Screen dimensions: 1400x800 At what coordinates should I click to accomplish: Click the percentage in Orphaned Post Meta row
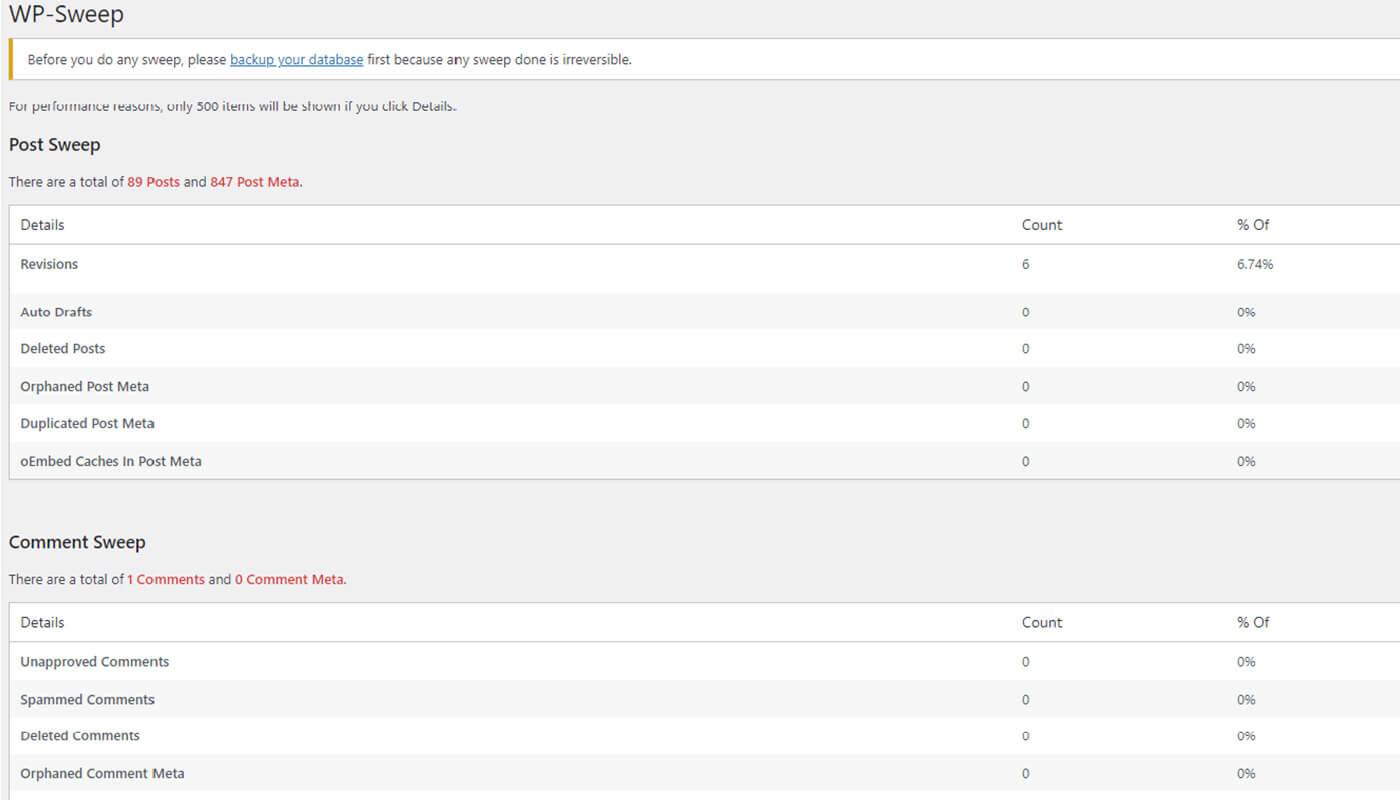coord(1246,386)
